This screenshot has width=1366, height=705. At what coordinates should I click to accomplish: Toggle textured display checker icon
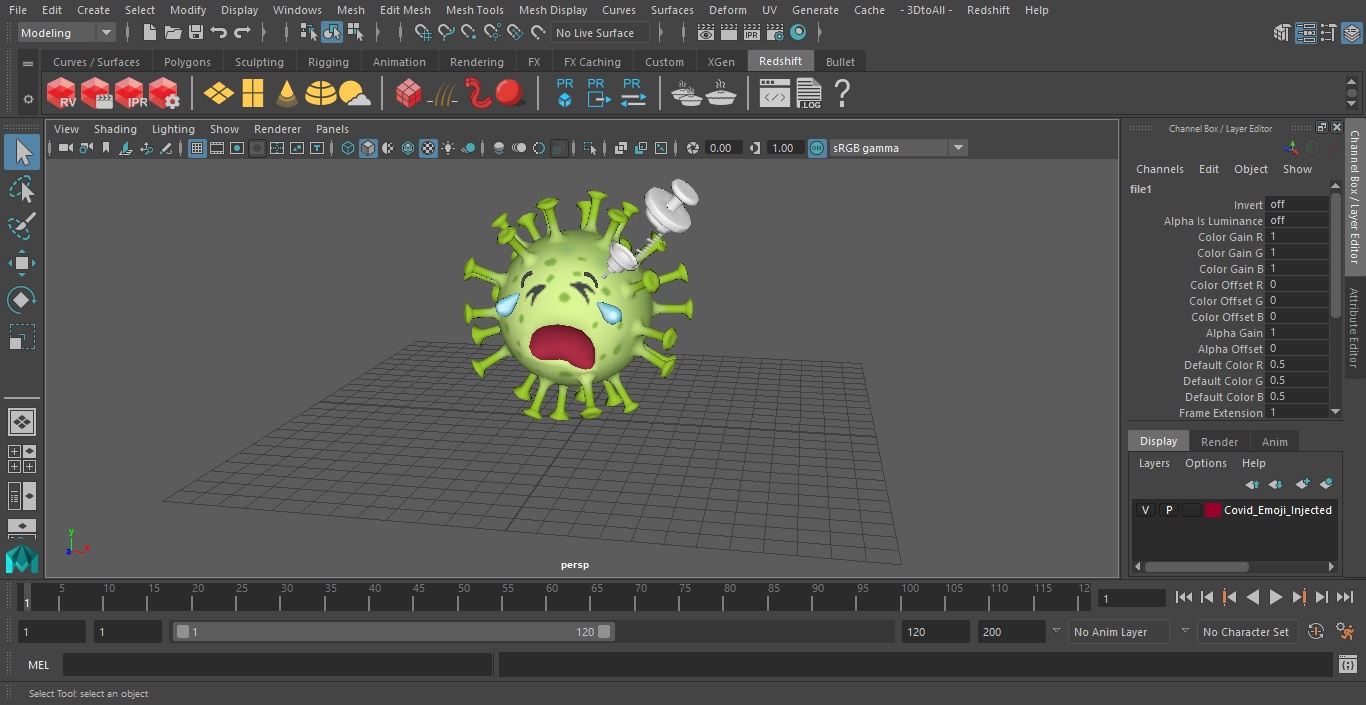point(428,148)
